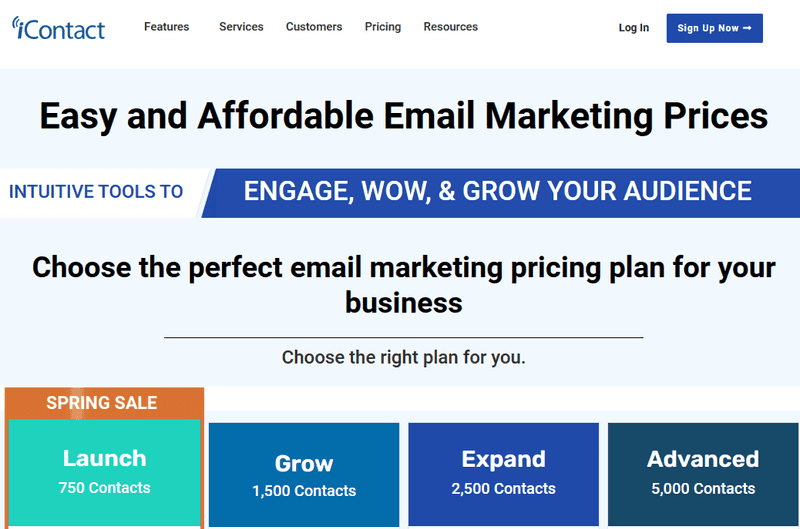Image resolution: width=800 pixels, height=529 pixels.
Task: Click the Log In link
Action: pyautogui.click(x=634, y=28)
